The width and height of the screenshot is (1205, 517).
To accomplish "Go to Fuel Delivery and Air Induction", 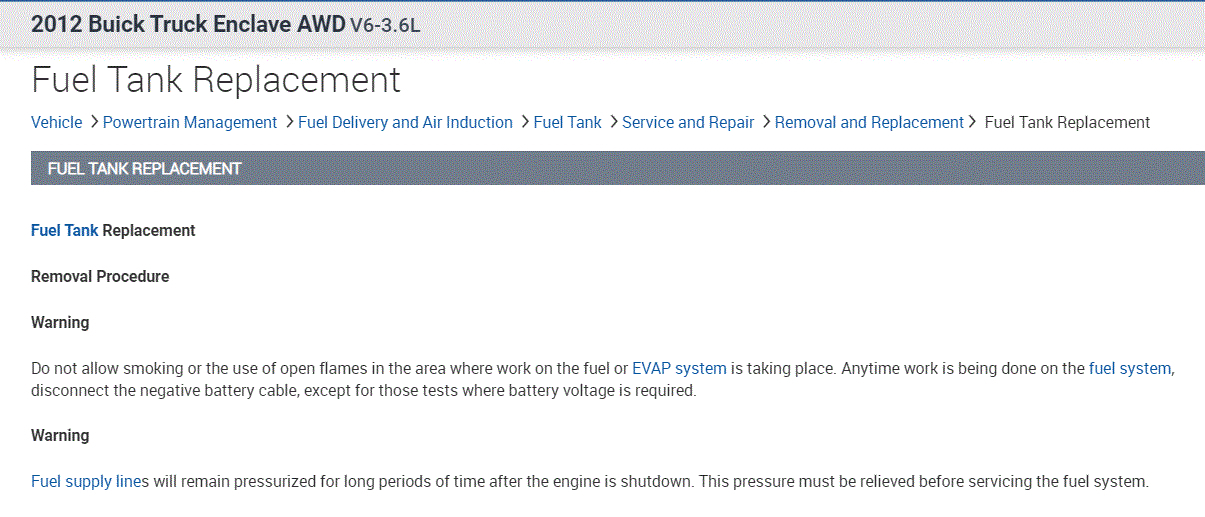I will click(x=405, y=122).
